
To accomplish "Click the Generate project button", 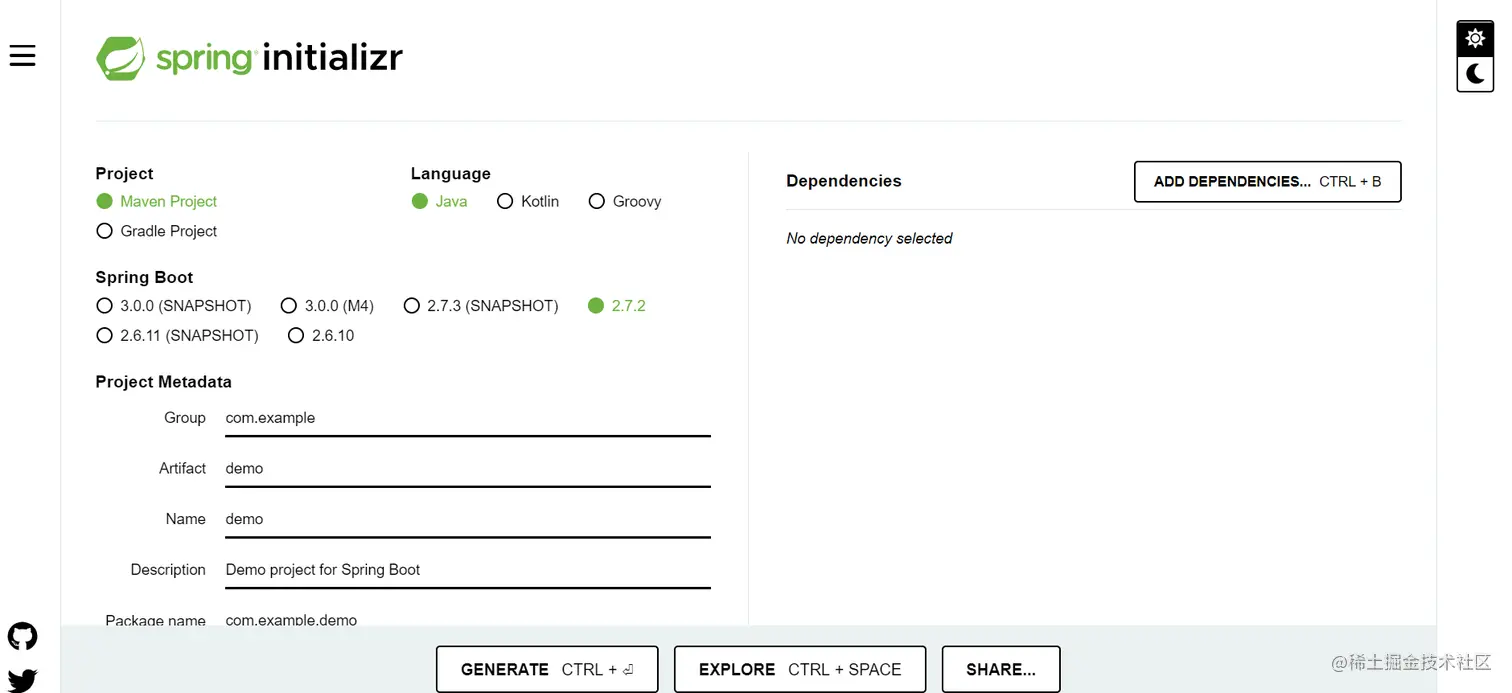I will pos(547,669).
